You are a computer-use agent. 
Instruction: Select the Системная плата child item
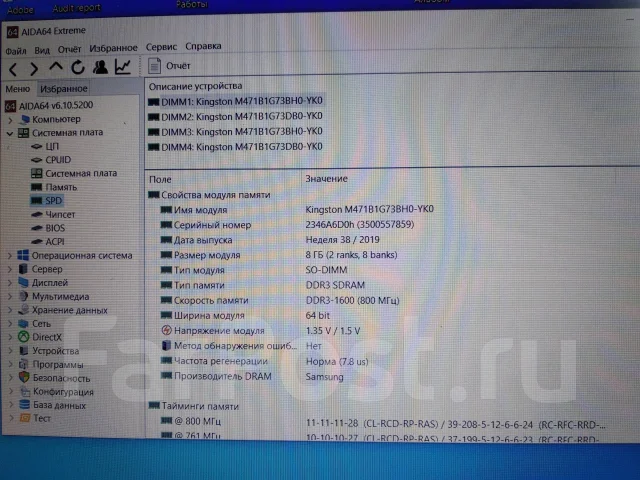point(74,173)
